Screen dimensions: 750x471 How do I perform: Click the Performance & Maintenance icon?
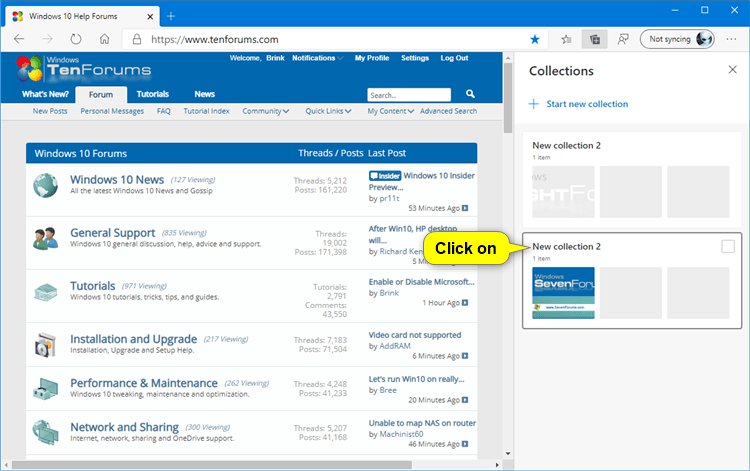[x=45, y=388]
